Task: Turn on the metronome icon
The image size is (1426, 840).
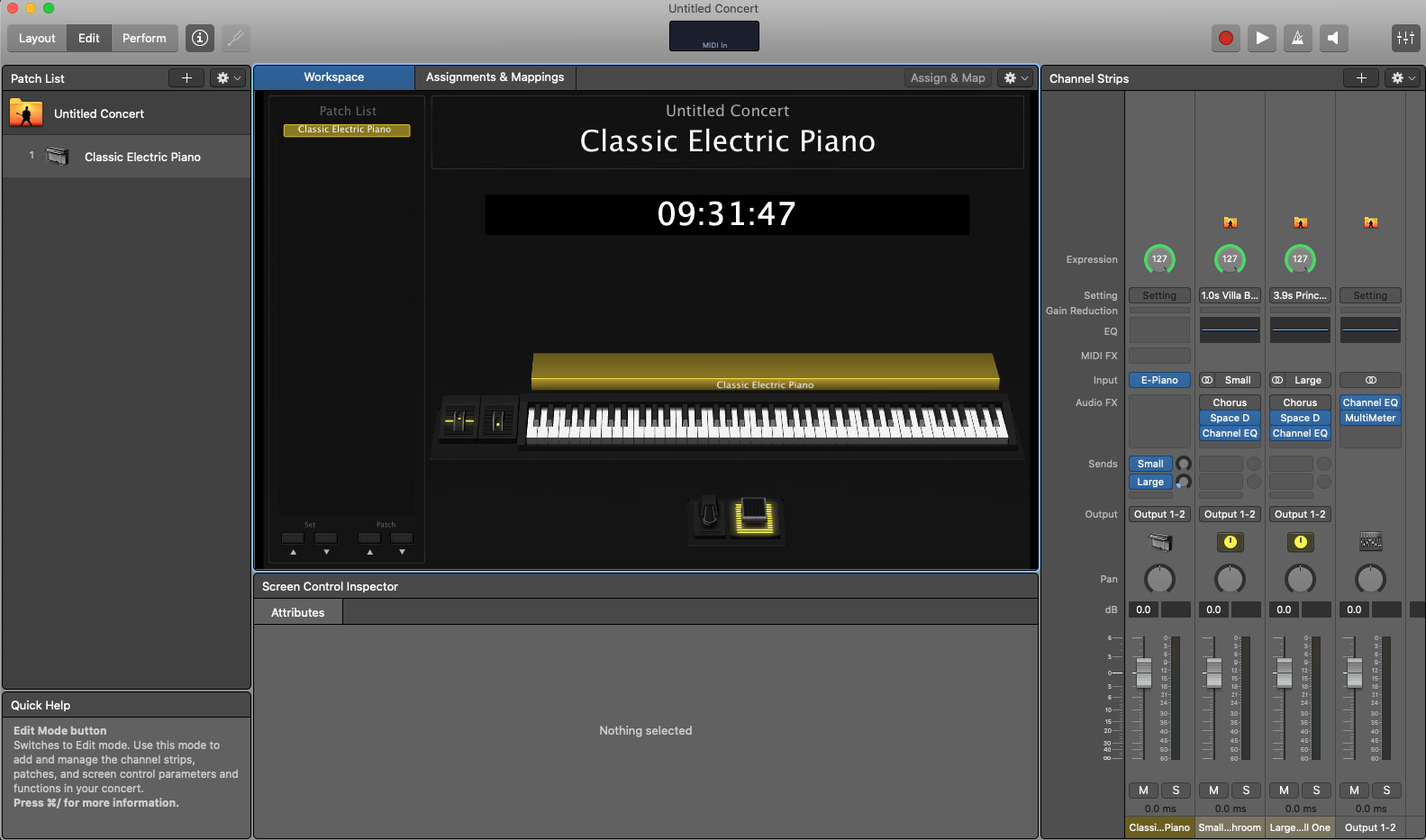Action: coord(1298,38)
